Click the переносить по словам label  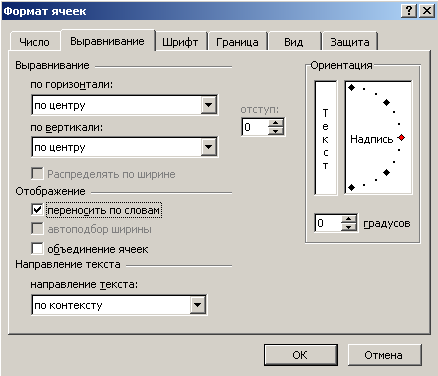tap(104, 210)
